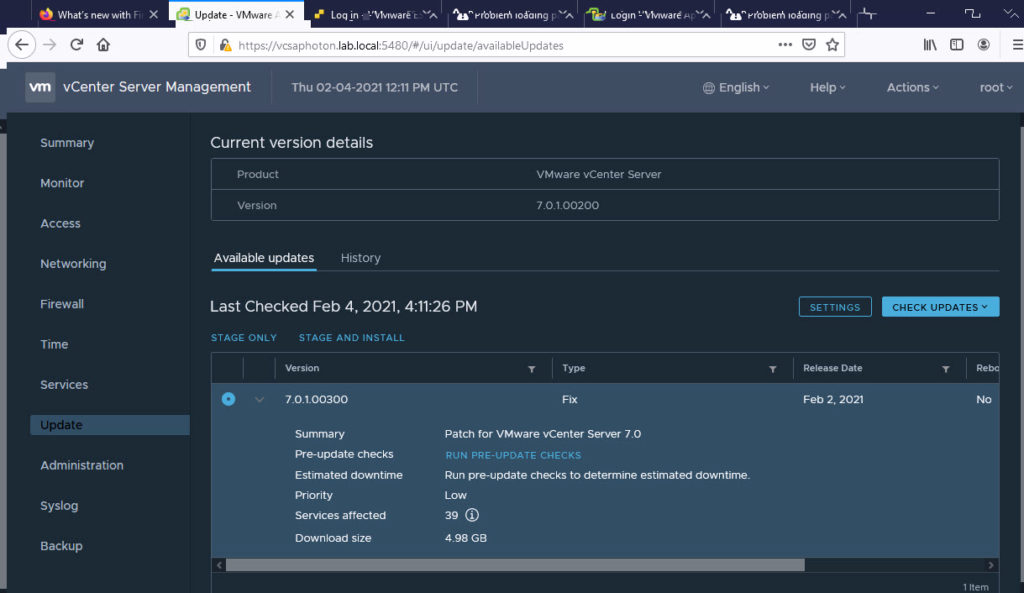Open the filter icon on the Version column
The width and height of the screenshot is (1024, 593).
[x=532, y=368]
